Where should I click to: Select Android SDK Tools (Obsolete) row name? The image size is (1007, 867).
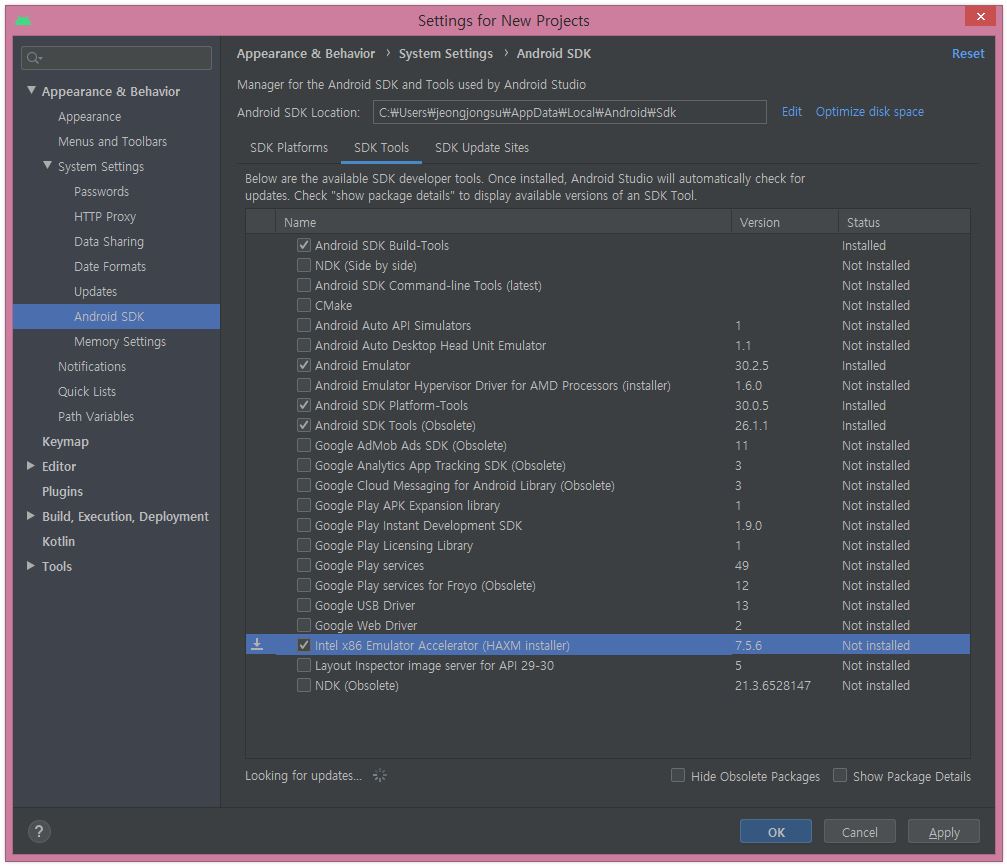tap(395, 425)
